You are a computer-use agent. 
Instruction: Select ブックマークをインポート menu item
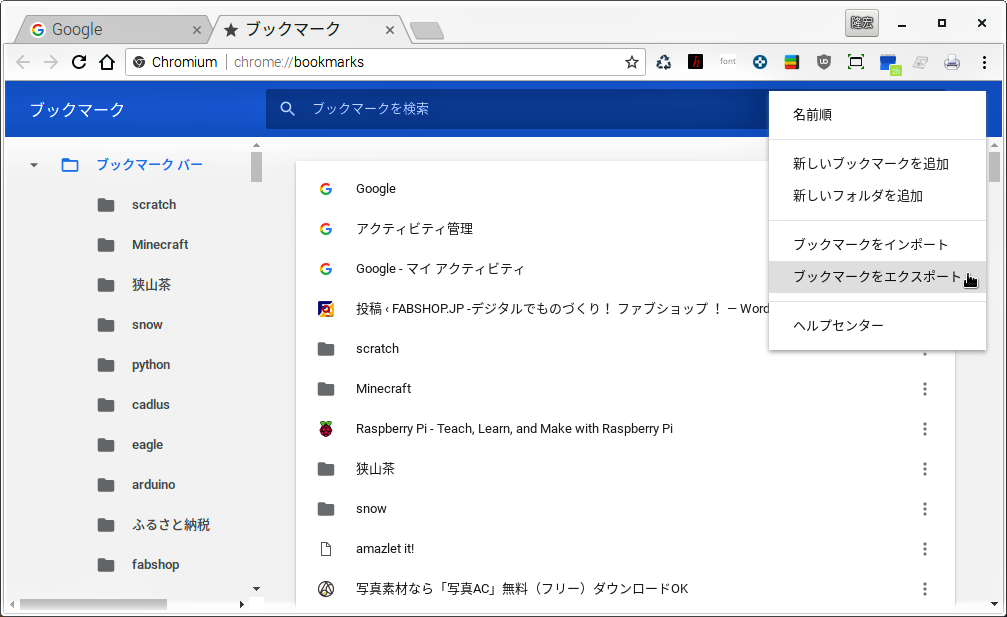pyautogui.click(x=877, y=245)
